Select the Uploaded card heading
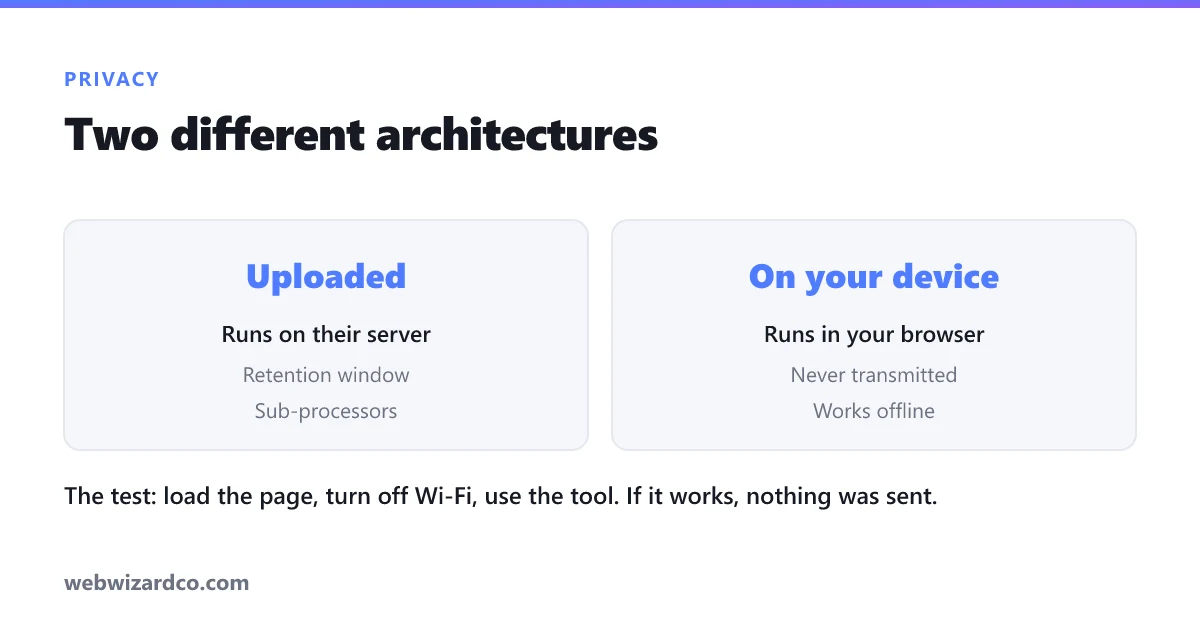 [326, 276]
